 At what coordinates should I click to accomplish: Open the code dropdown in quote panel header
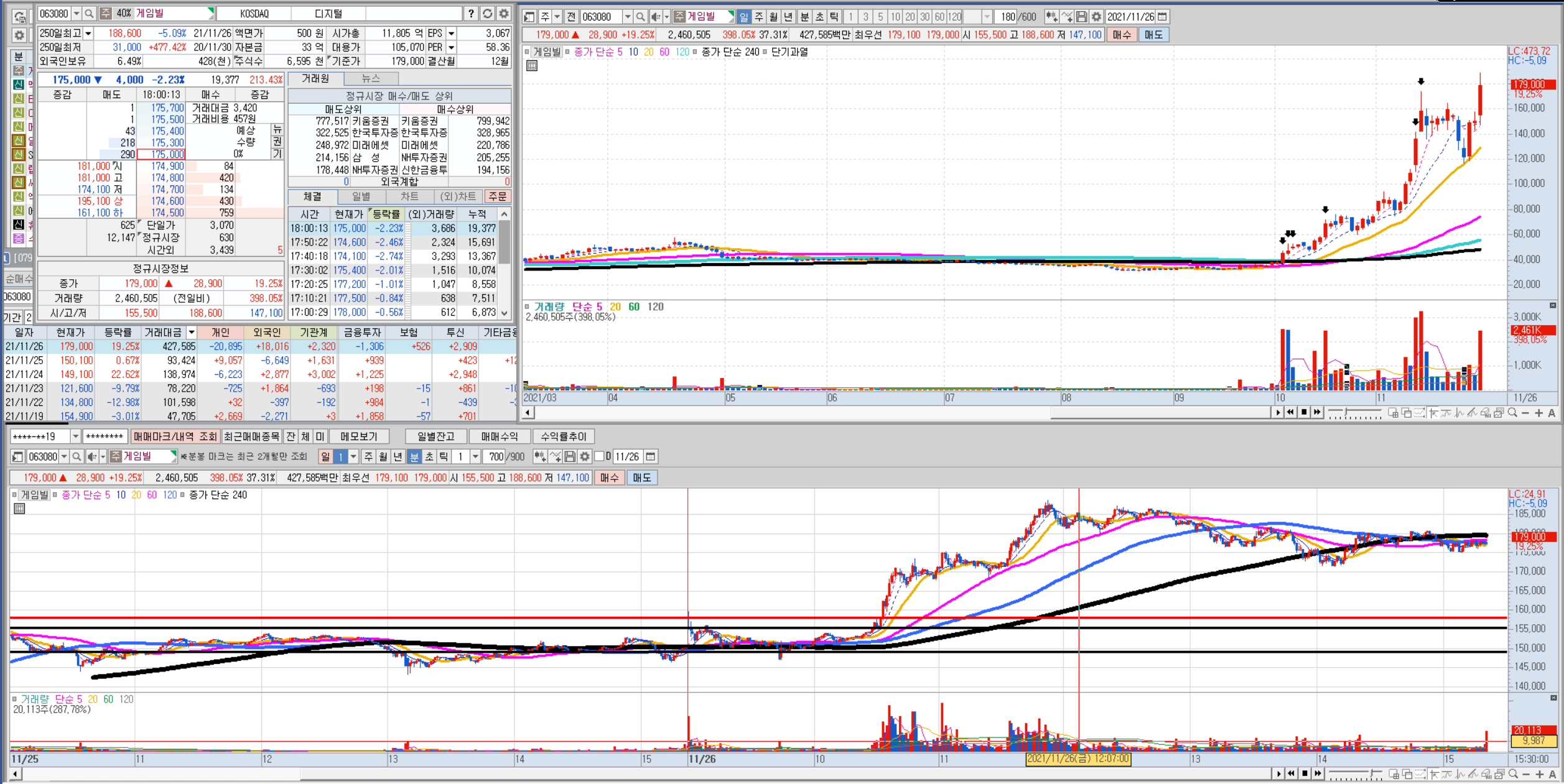[77, 13]
